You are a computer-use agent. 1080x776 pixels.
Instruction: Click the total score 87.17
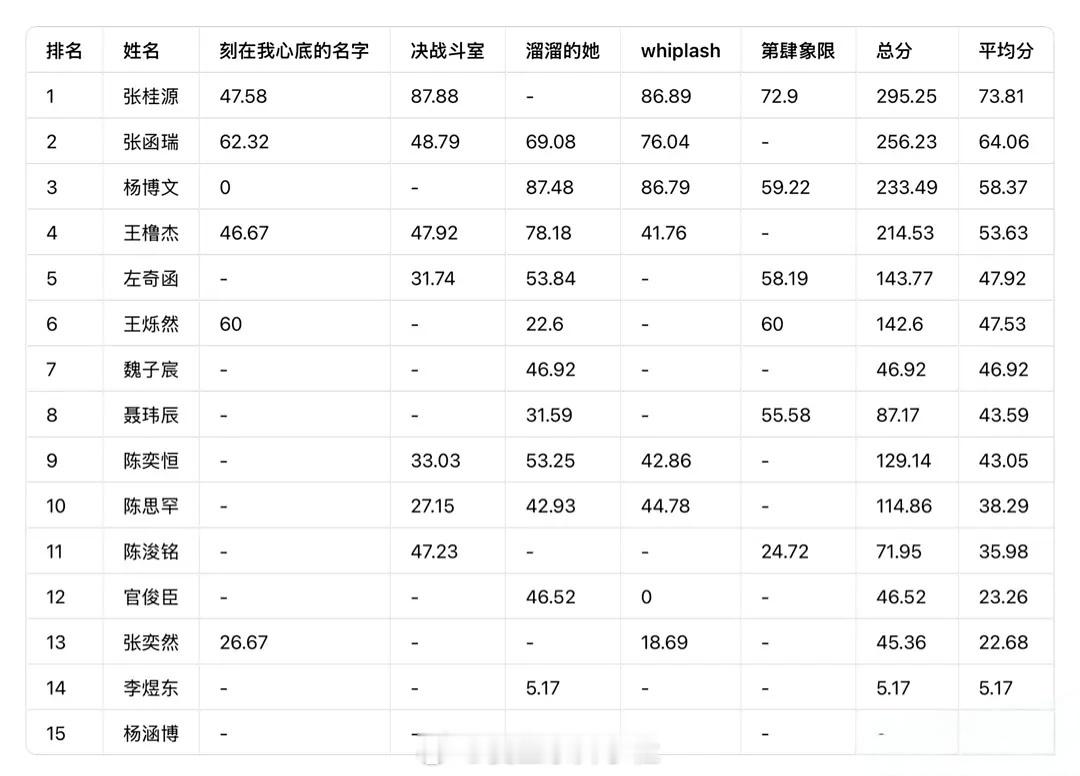pyautogui.click(x=897, y=415)
